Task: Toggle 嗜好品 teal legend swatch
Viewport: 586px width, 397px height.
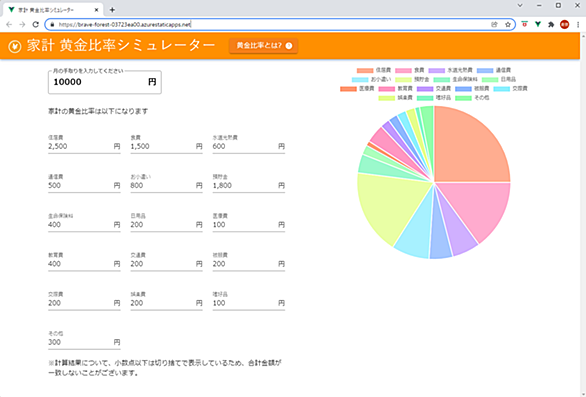Action: tap(425, 98)
